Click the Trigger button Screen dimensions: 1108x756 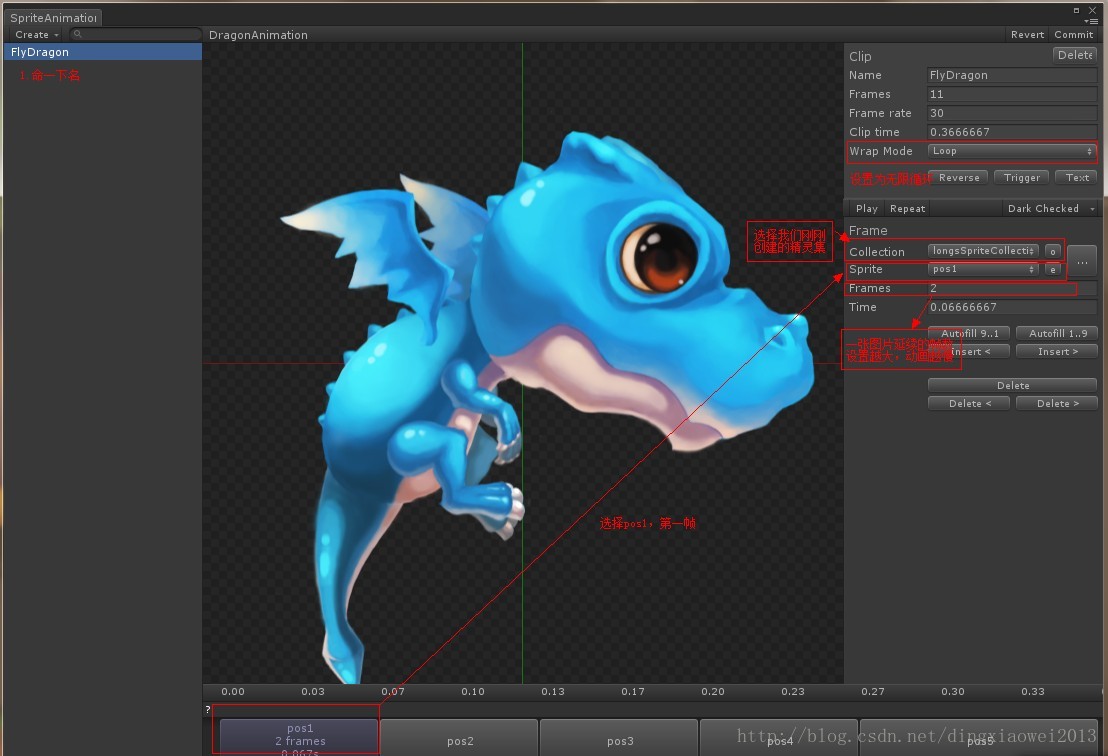coord(1021,177)
